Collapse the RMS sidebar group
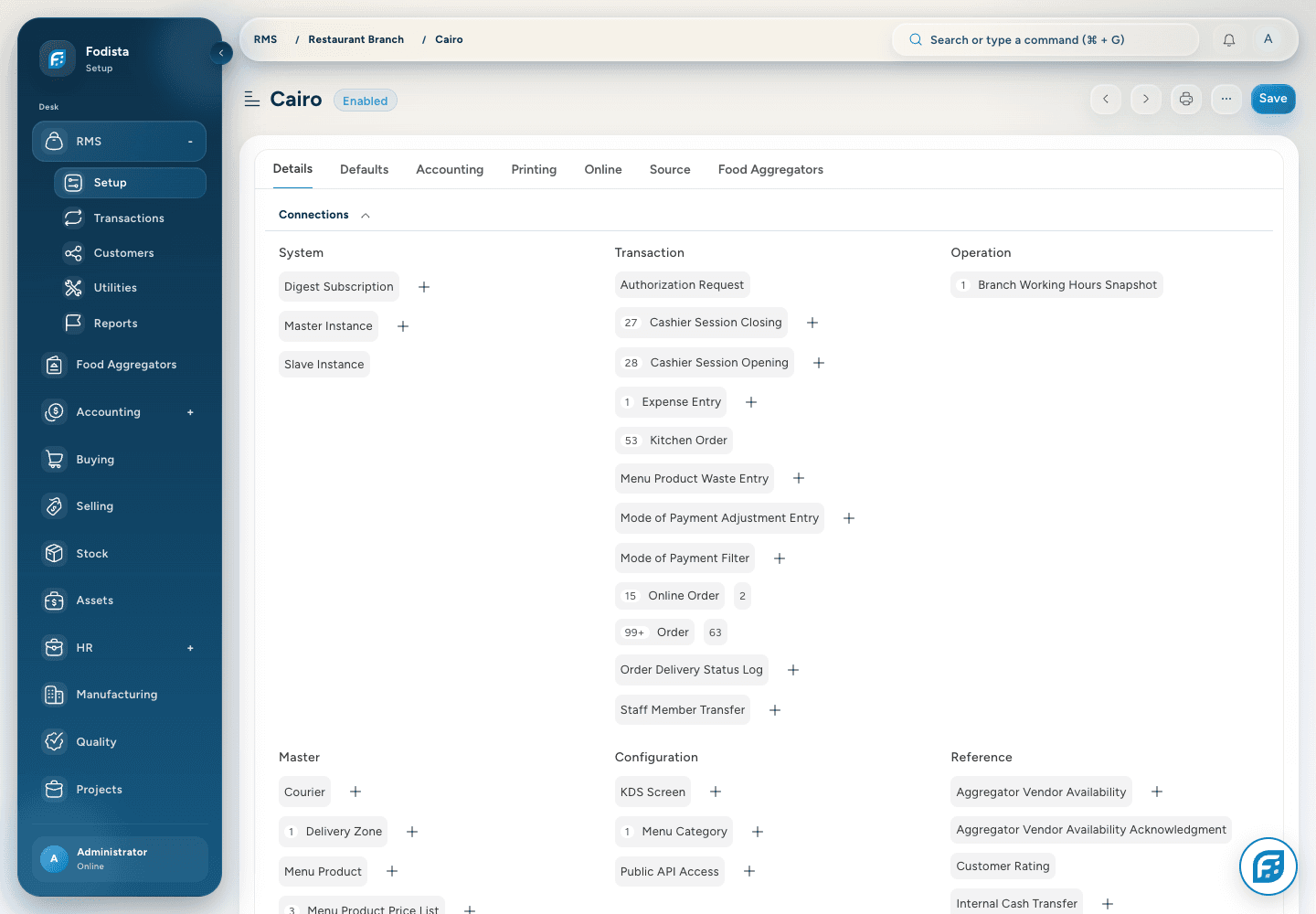The height and width of the screenshot is (914, 1316). click(190, 142)
